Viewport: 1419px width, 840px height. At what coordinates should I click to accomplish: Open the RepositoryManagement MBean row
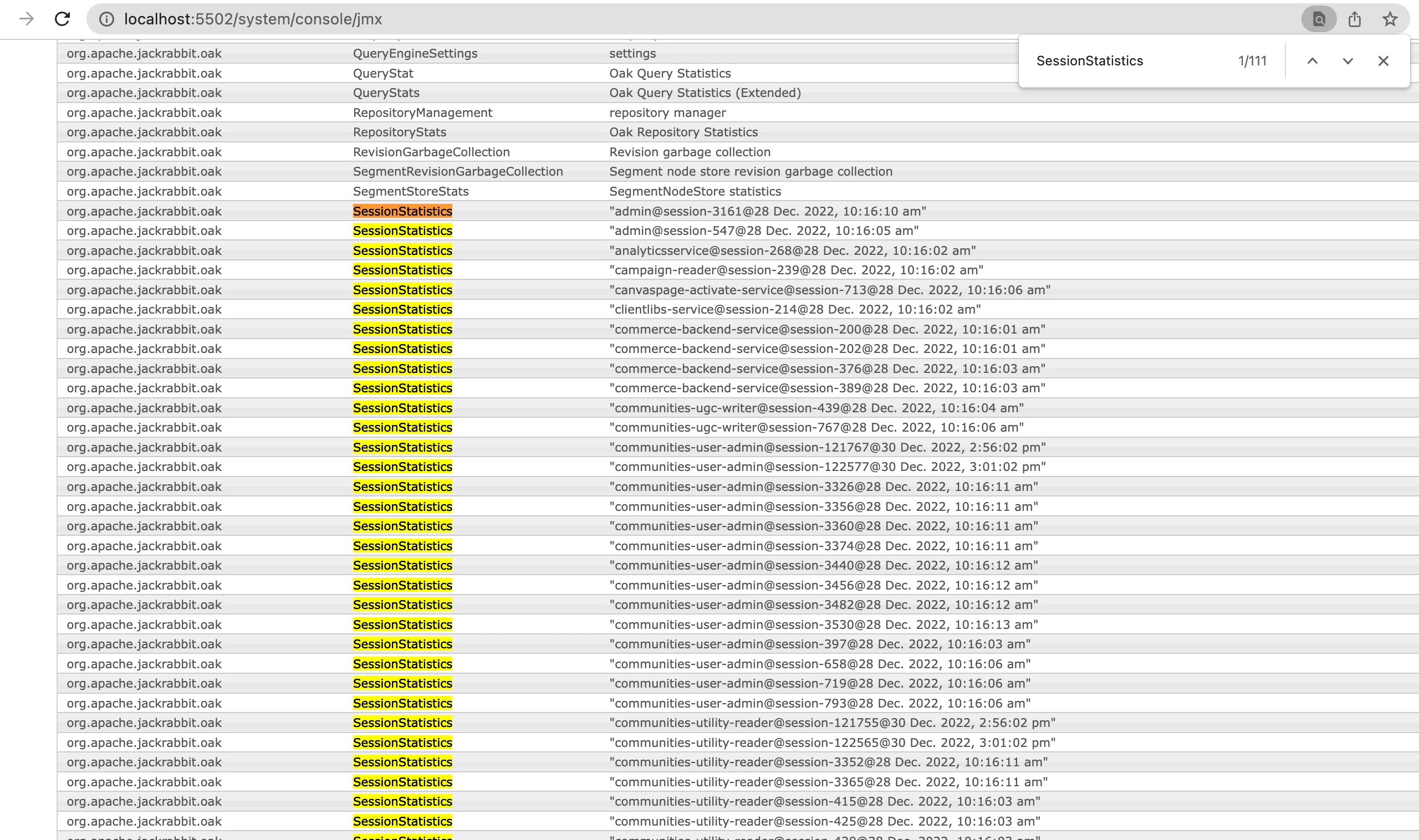[x=422, y=112]
